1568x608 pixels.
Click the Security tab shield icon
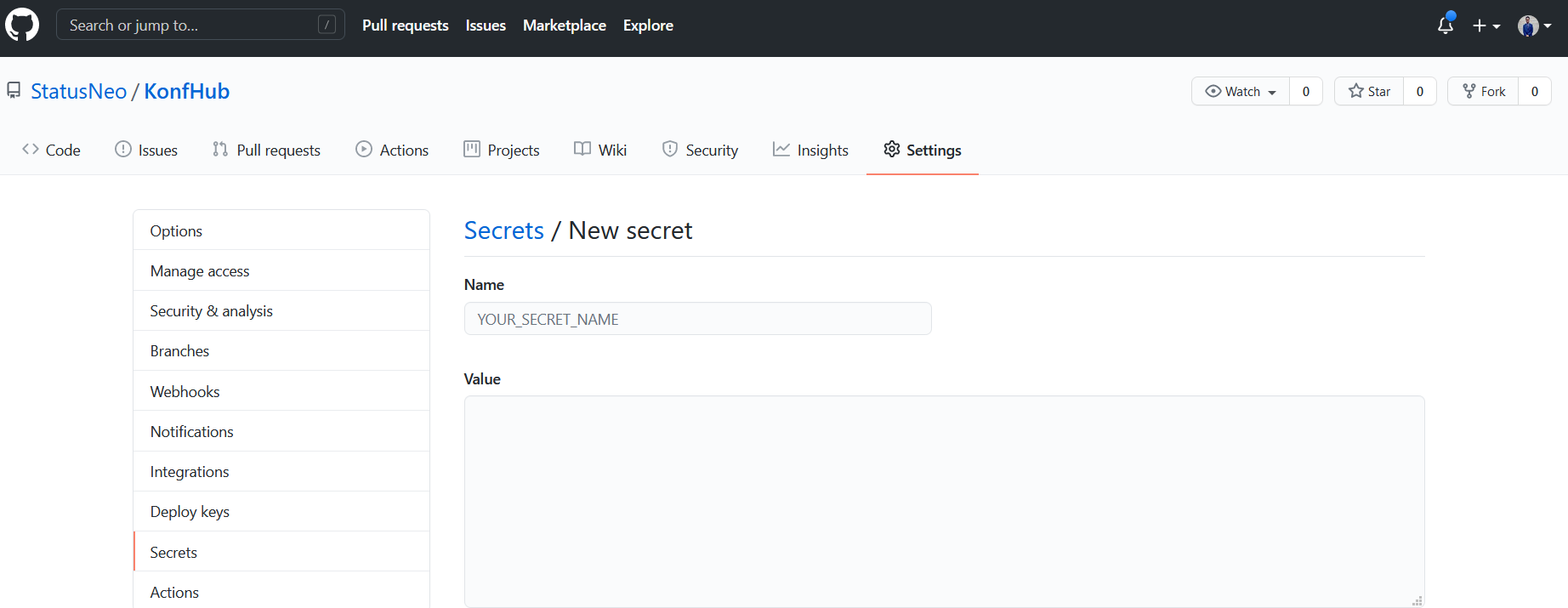[670, 149]
